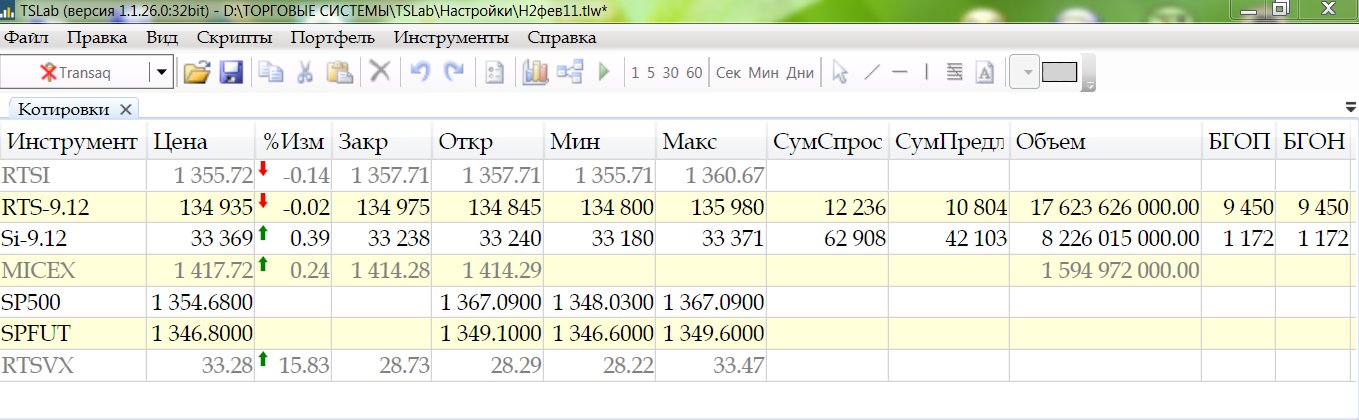This screenshot has width=1359, height=420.
Task: Select the SP500 instrument row
Action: pos(676,302)
